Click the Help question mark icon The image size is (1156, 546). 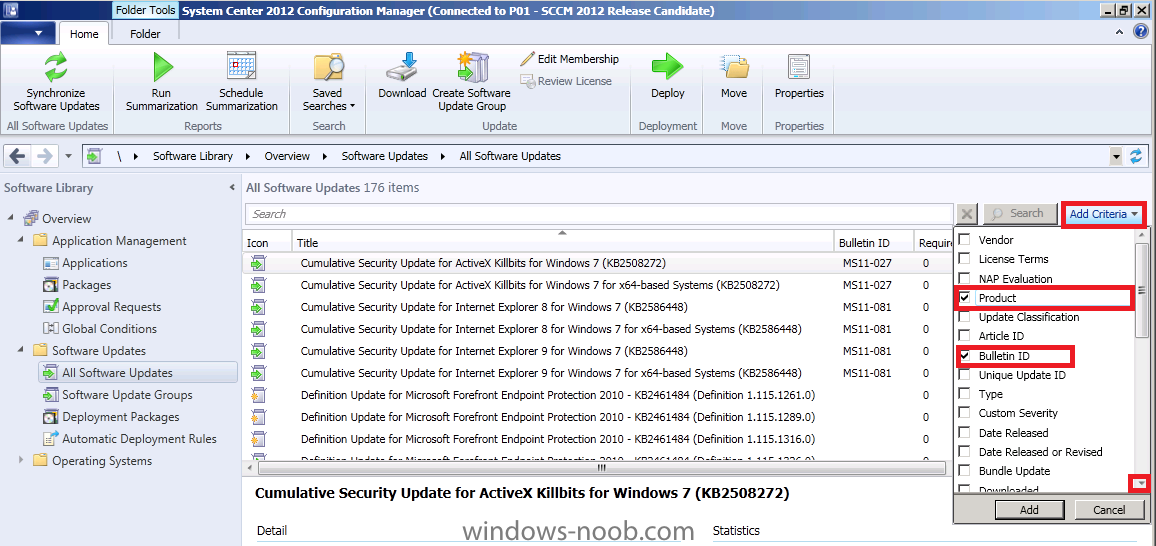pyautogui.click(x=1141, y=32)
